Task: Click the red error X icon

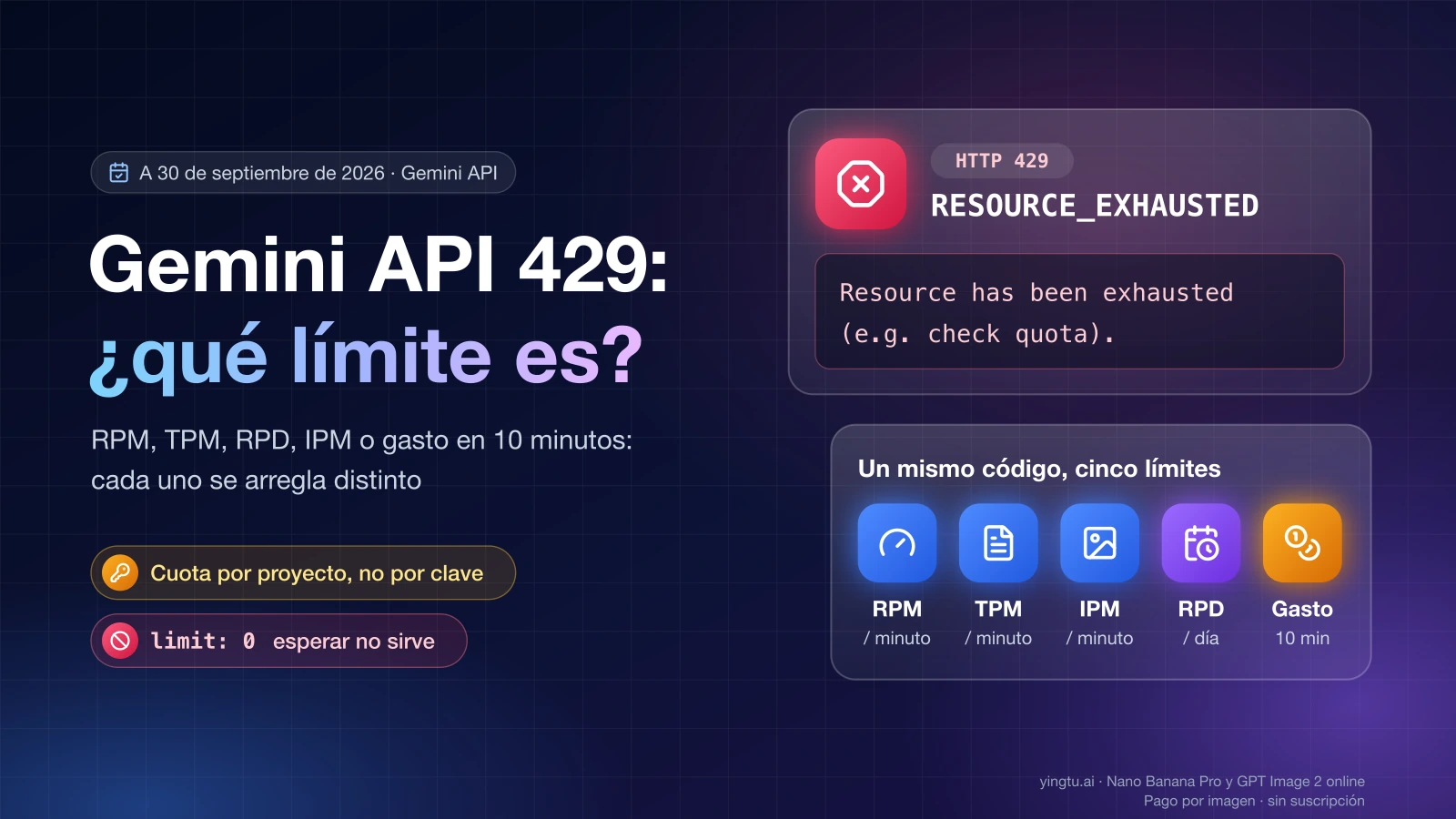Action: tap(861, 184)
